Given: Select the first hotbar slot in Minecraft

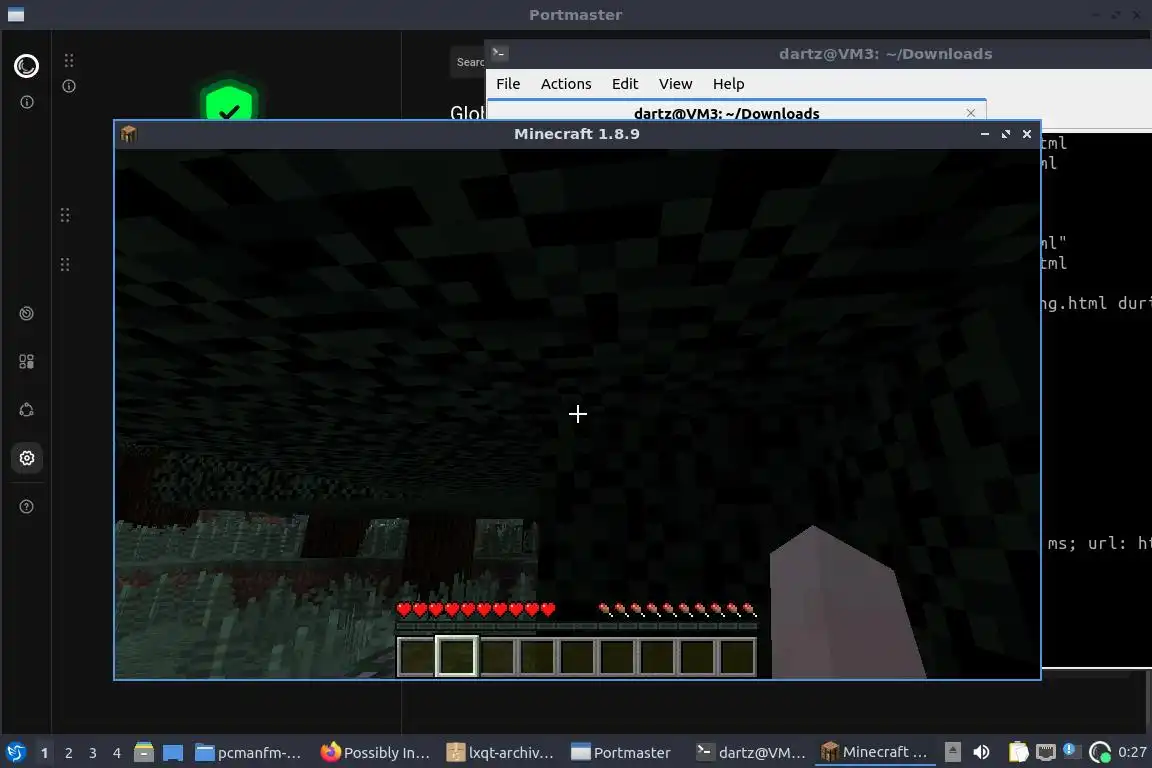Looking at the screenshot, I should pyautogui.click(x=416, y=656).
